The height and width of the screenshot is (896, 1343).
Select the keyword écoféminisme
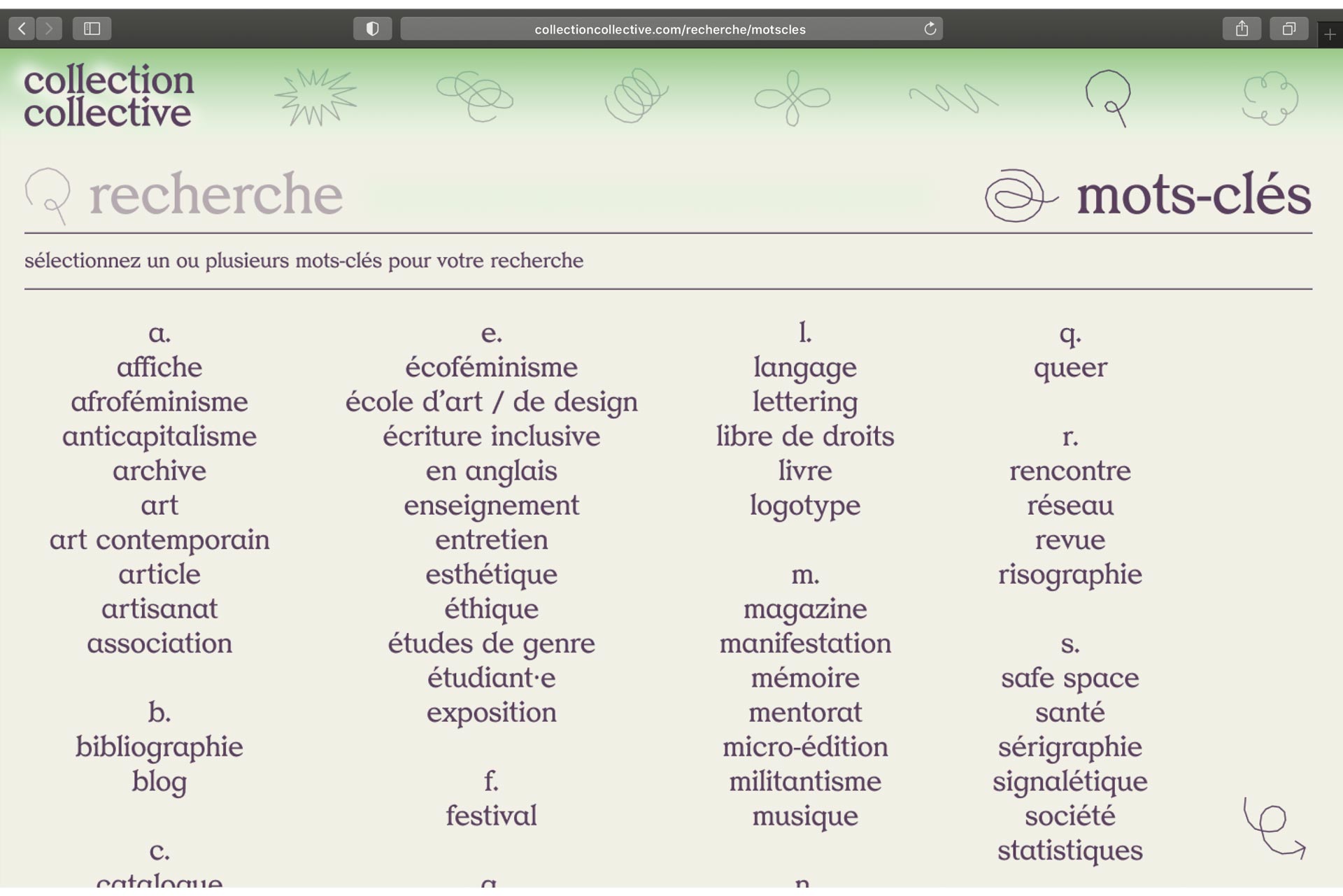coord(492,367)
